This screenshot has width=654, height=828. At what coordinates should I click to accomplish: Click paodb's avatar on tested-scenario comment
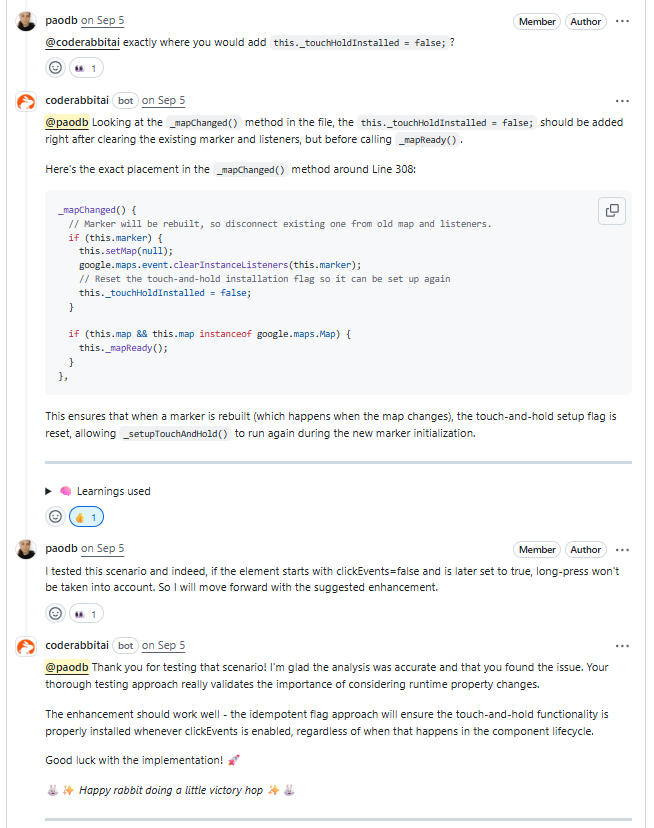[27, 550]
